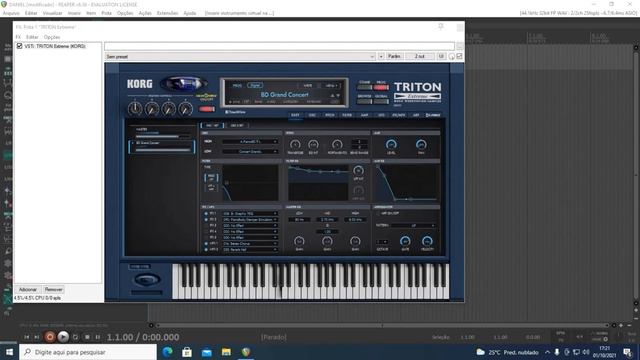The image size is (640, 360).
Task: Stop playback in the transport bar
Action: coord(87,337)
